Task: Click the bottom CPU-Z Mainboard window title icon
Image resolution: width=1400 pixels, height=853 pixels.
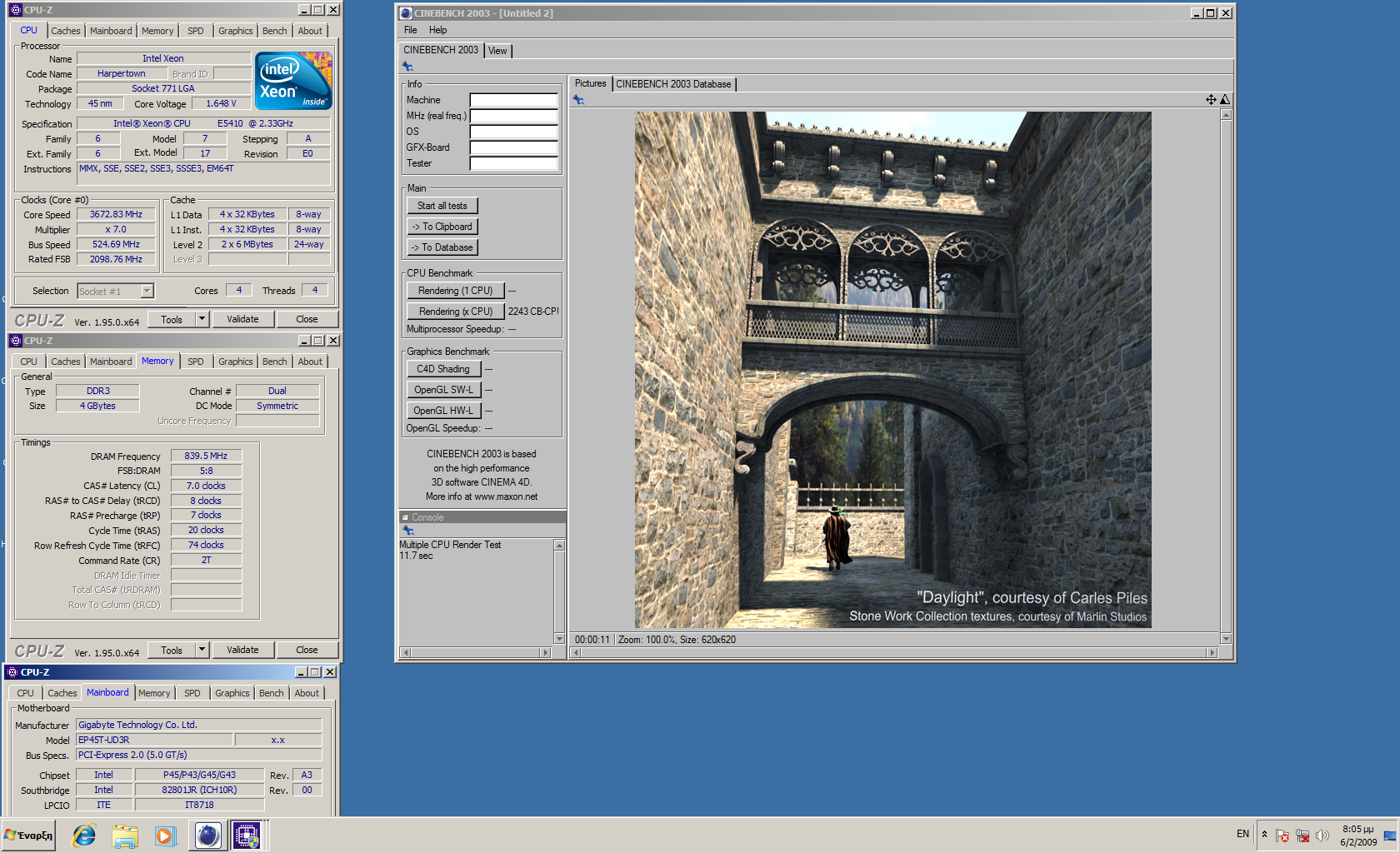Action: pos(12,672)
